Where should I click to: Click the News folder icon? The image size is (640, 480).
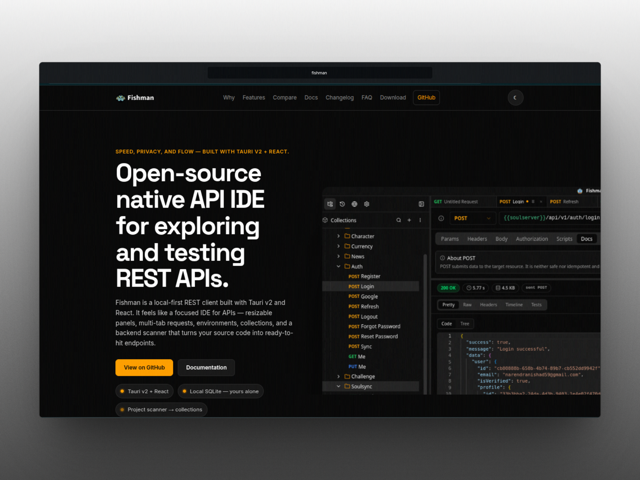(x=347, y=256)
